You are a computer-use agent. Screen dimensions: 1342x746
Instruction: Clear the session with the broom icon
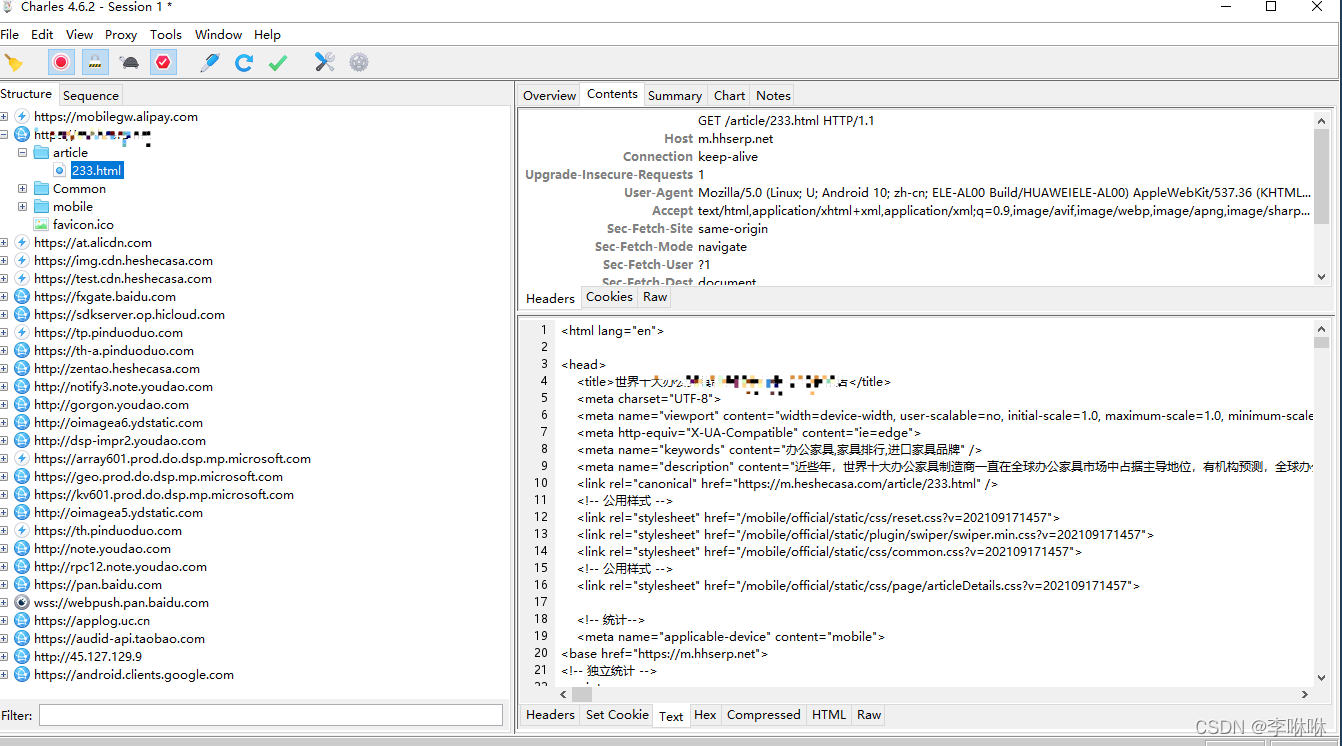point(13,63)
